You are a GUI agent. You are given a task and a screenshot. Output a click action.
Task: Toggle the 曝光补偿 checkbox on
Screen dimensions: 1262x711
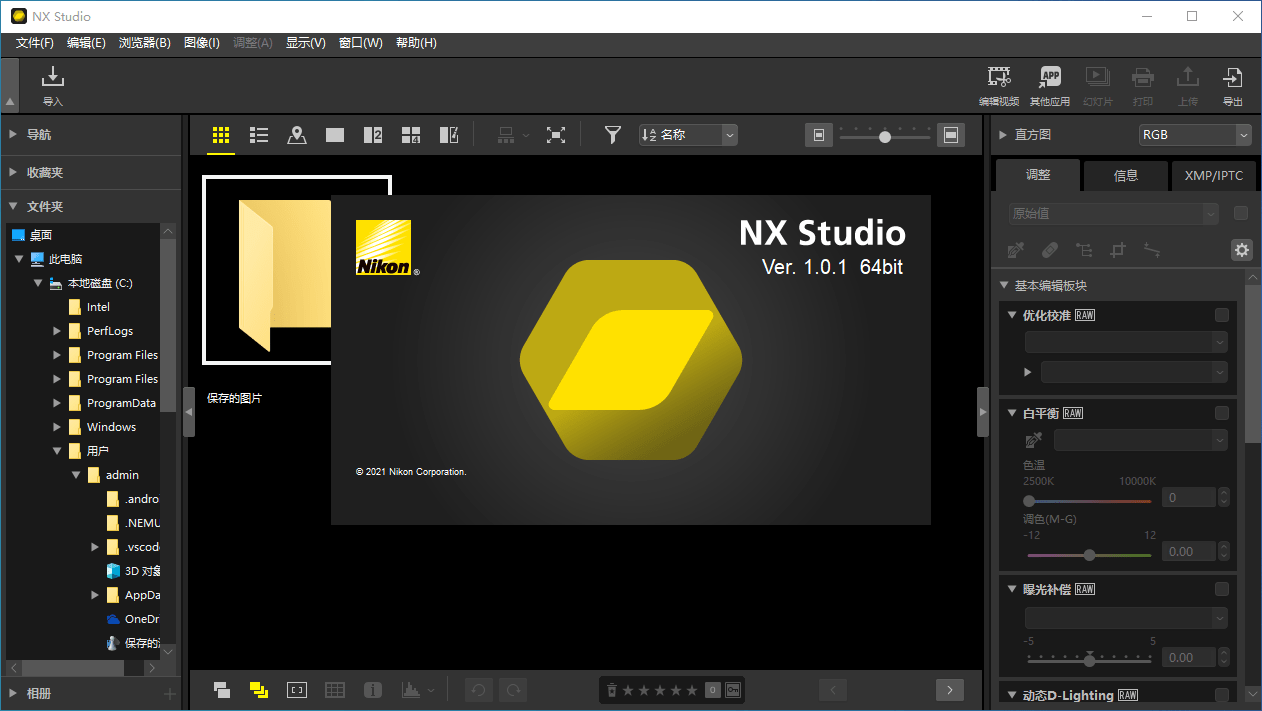tap(1221, 588)
